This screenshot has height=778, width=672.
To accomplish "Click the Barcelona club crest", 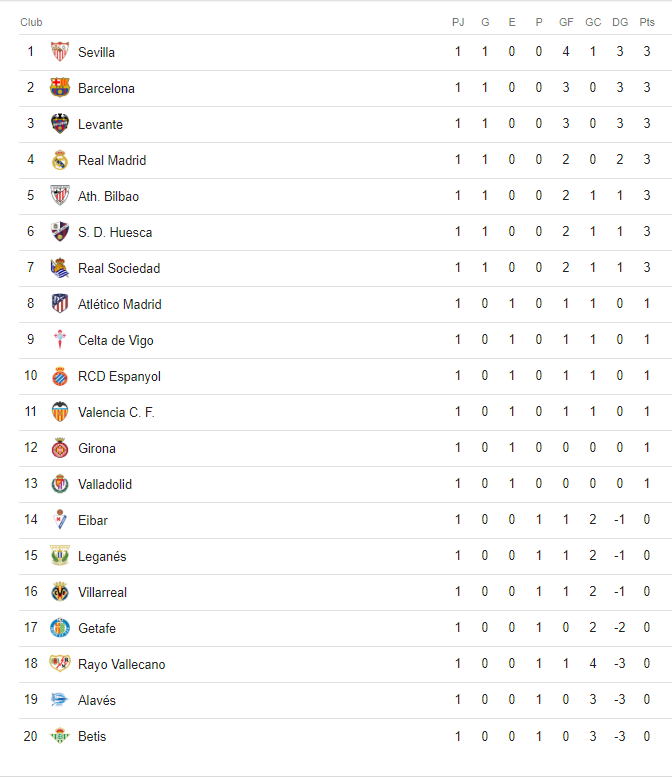I will 60,88.
